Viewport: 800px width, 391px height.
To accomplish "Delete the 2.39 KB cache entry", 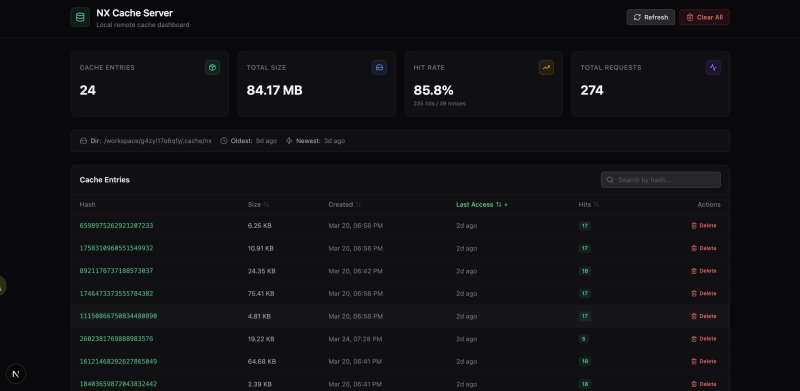I will coord(704,384).
